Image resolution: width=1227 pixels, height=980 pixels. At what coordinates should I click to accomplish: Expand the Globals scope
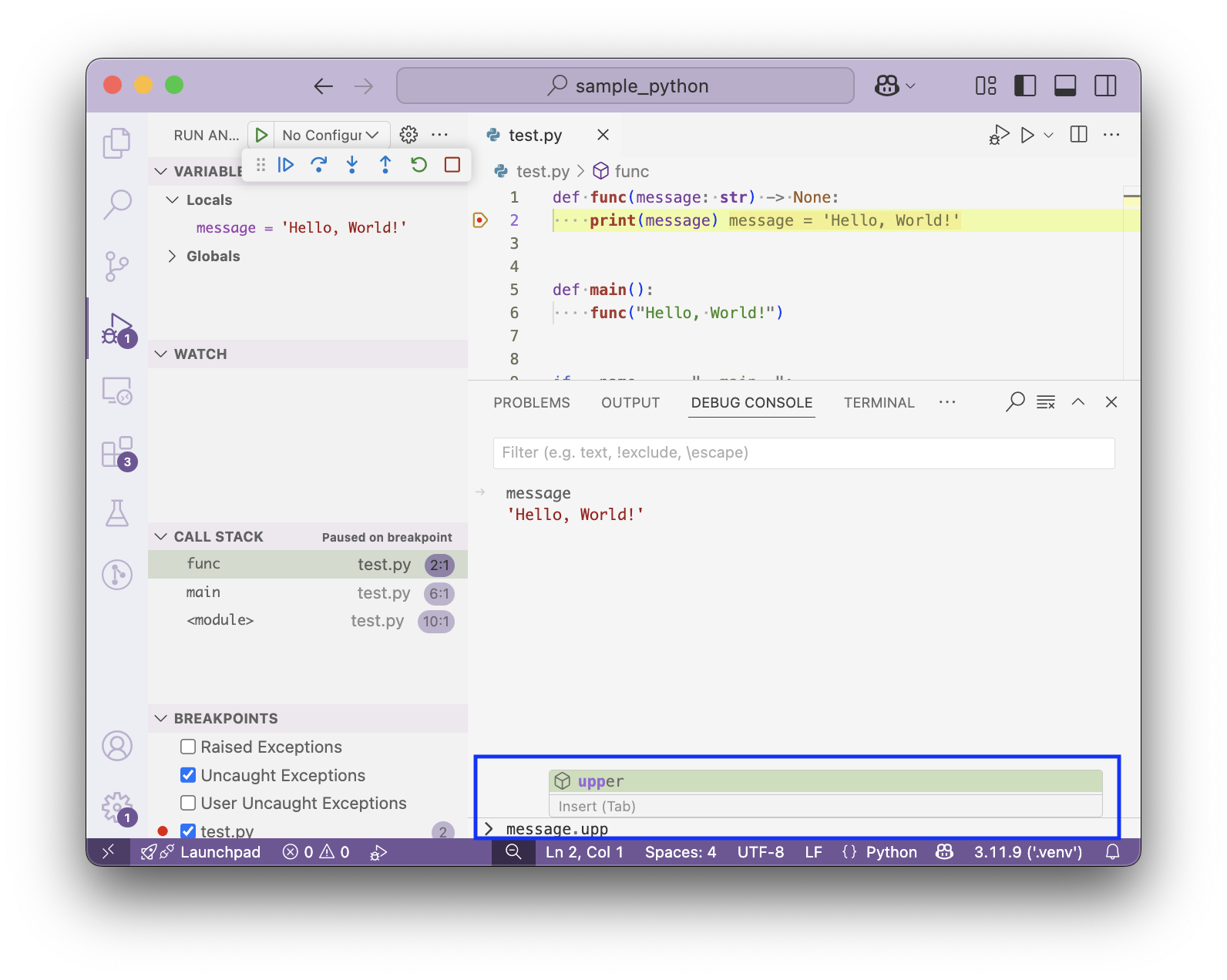tap(173, 256)
